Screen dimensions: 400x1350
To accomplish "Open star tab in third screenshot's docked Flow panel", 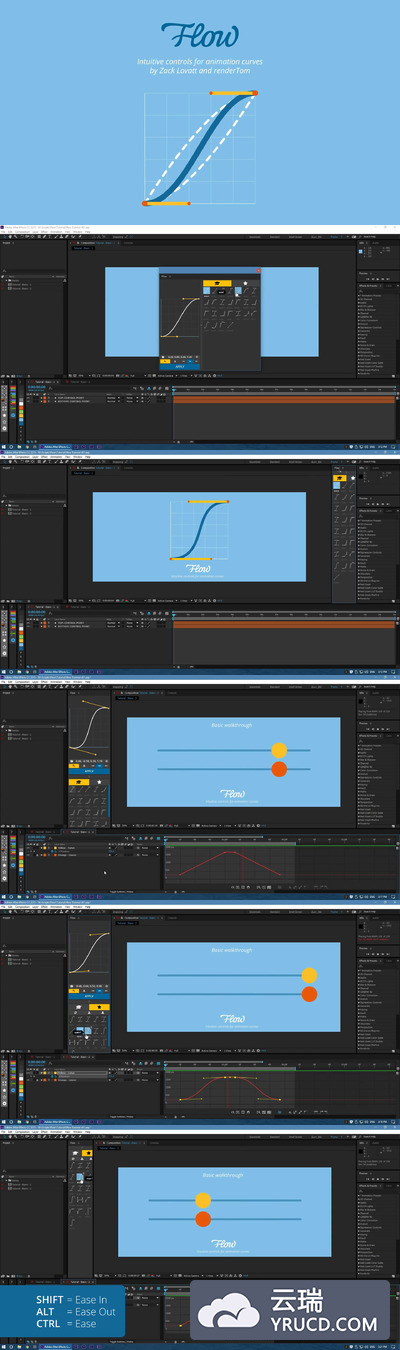I will pos(99,782).
